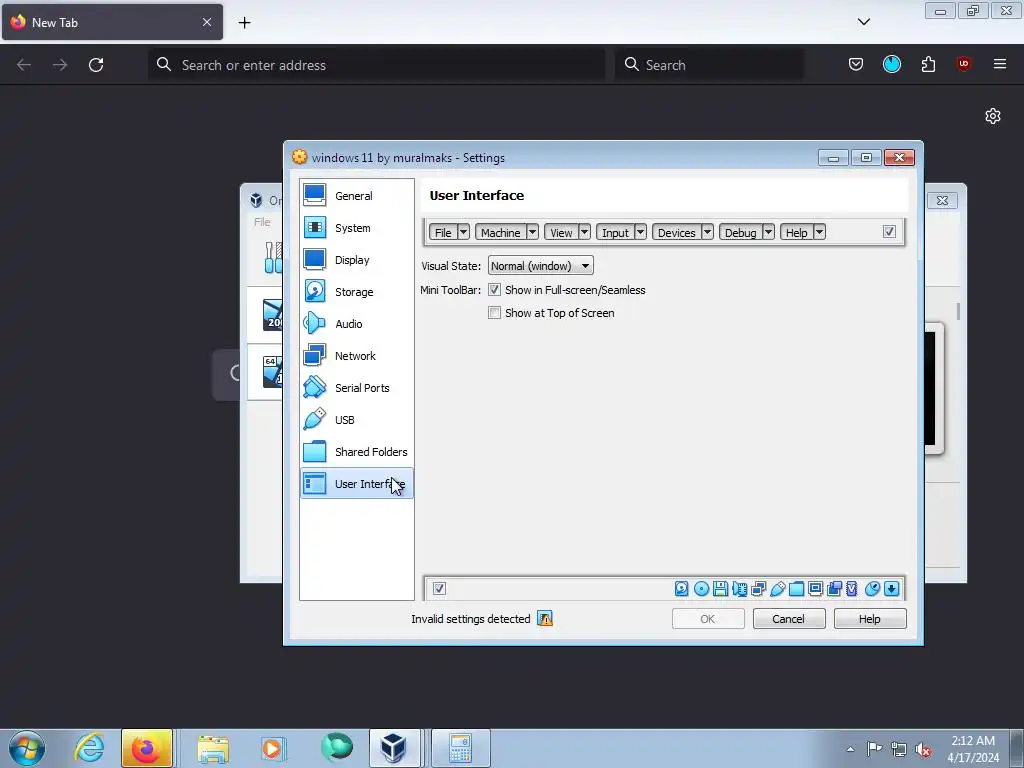Screen dimensions: 1024x768
Task: Expand the Machine menu dropdown arrow
Action: click(532, 232)
